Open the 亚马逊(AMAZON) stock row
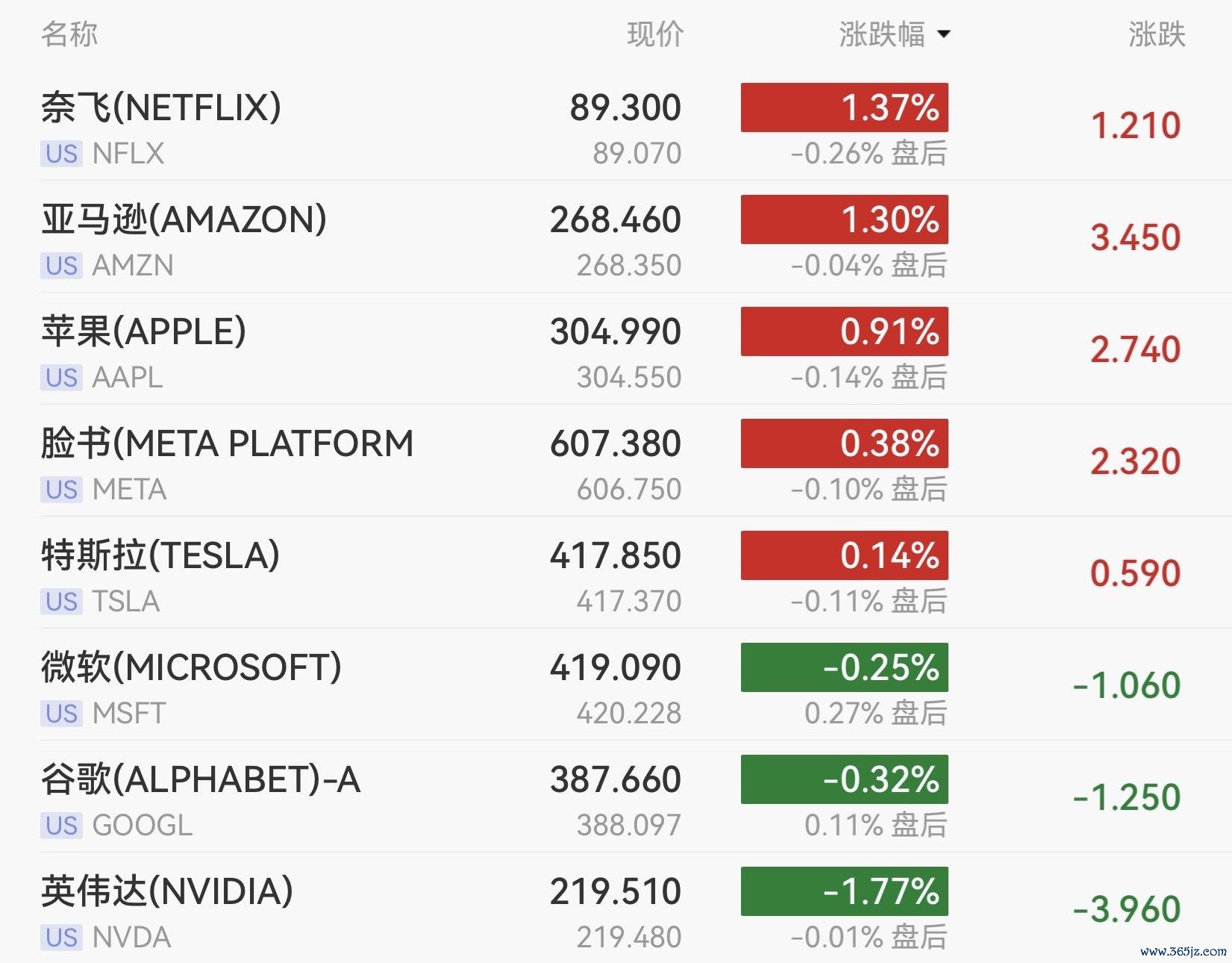This screenshot has height=963, width=1232. coord(616,237)
